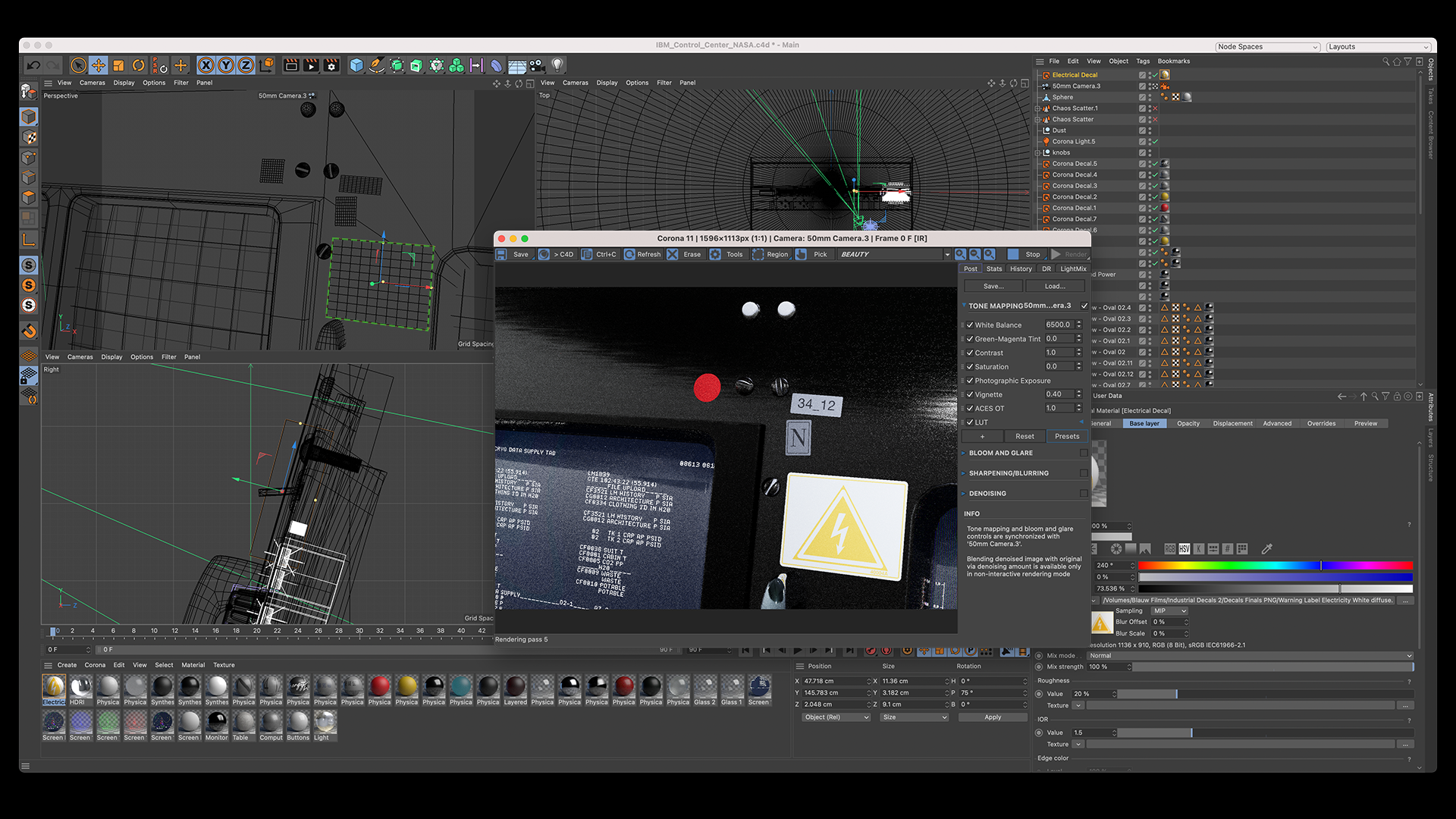The width and height of the screenshot is (1456, 819).
Task: Open the DR tab in VFB
Action: (x=1046, y=268)
